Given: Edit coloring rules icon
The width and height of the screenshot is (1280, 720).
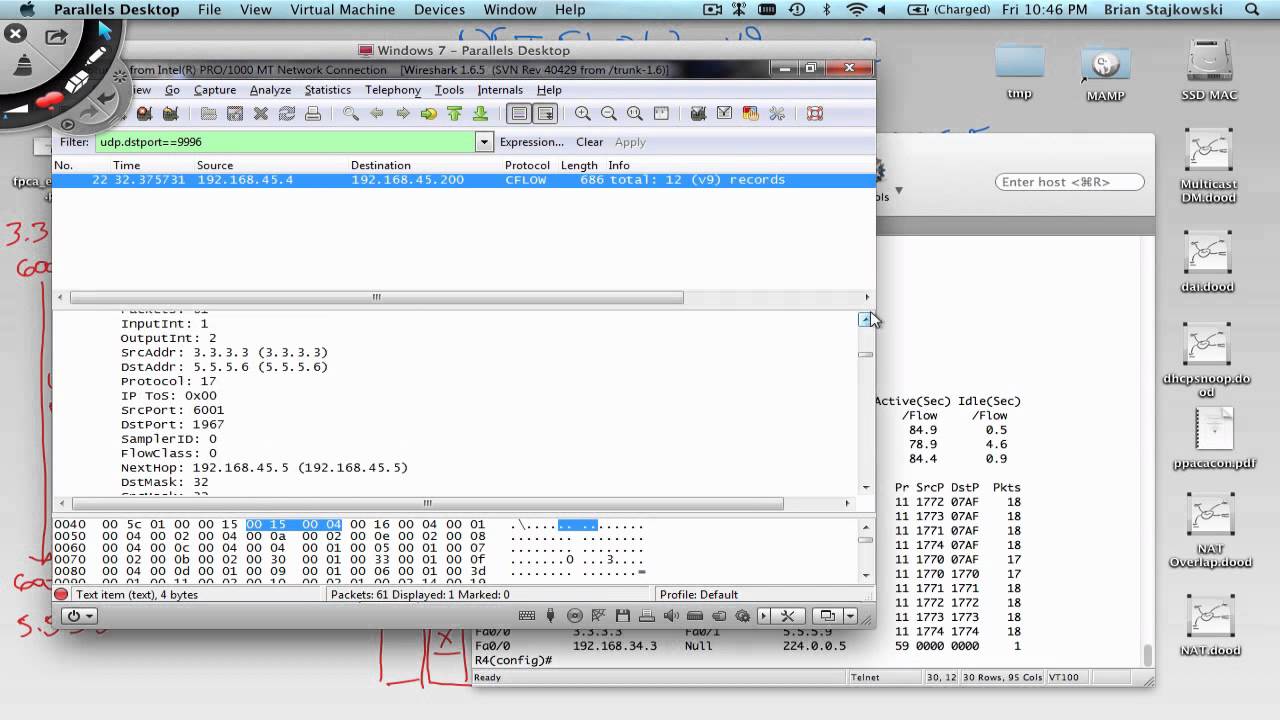Looking at the screenshot, I should click(x=750, y=114).
